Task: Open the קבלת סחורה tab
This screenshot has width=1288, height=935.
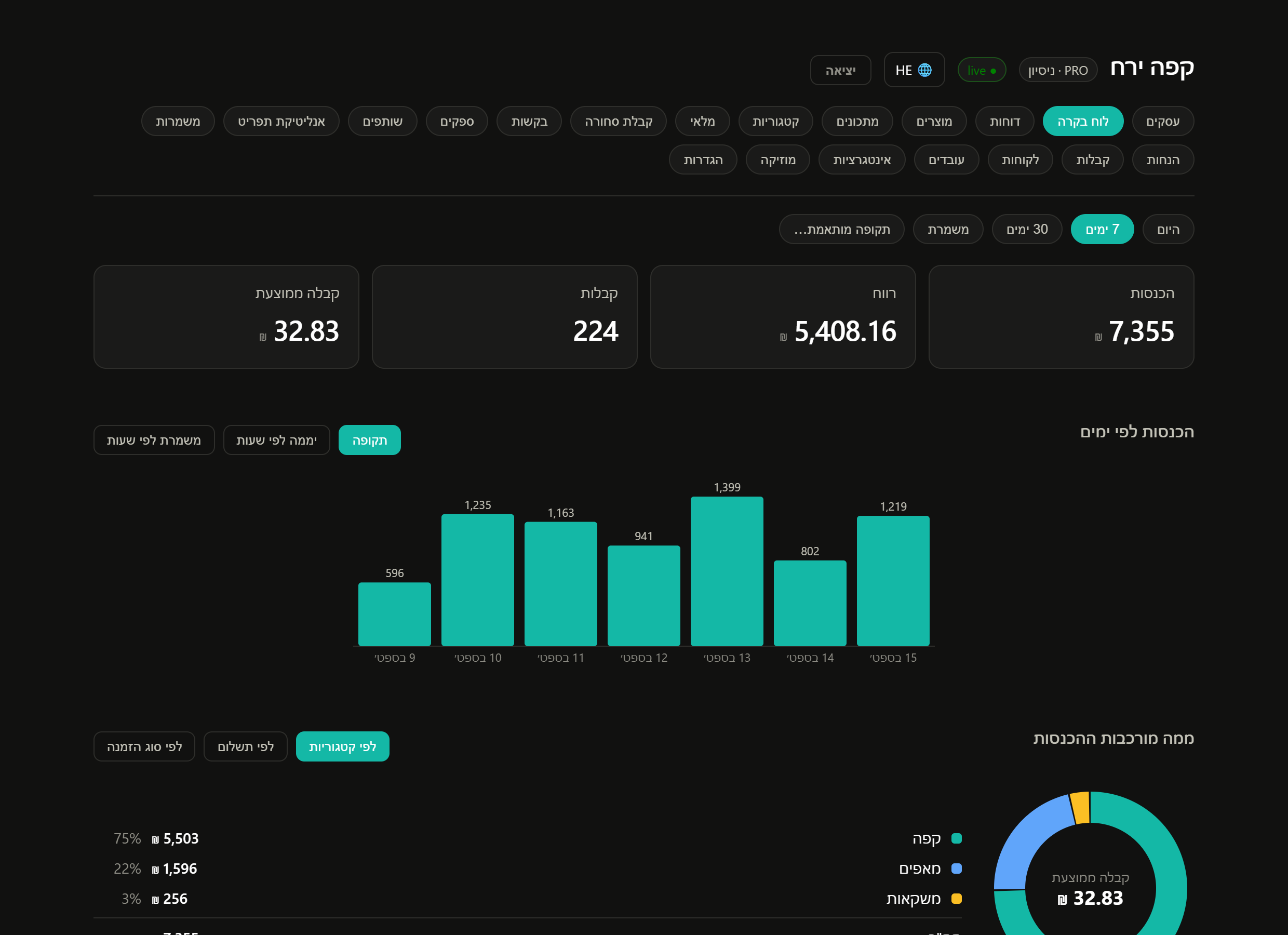Action: click(x=619, y=121)
